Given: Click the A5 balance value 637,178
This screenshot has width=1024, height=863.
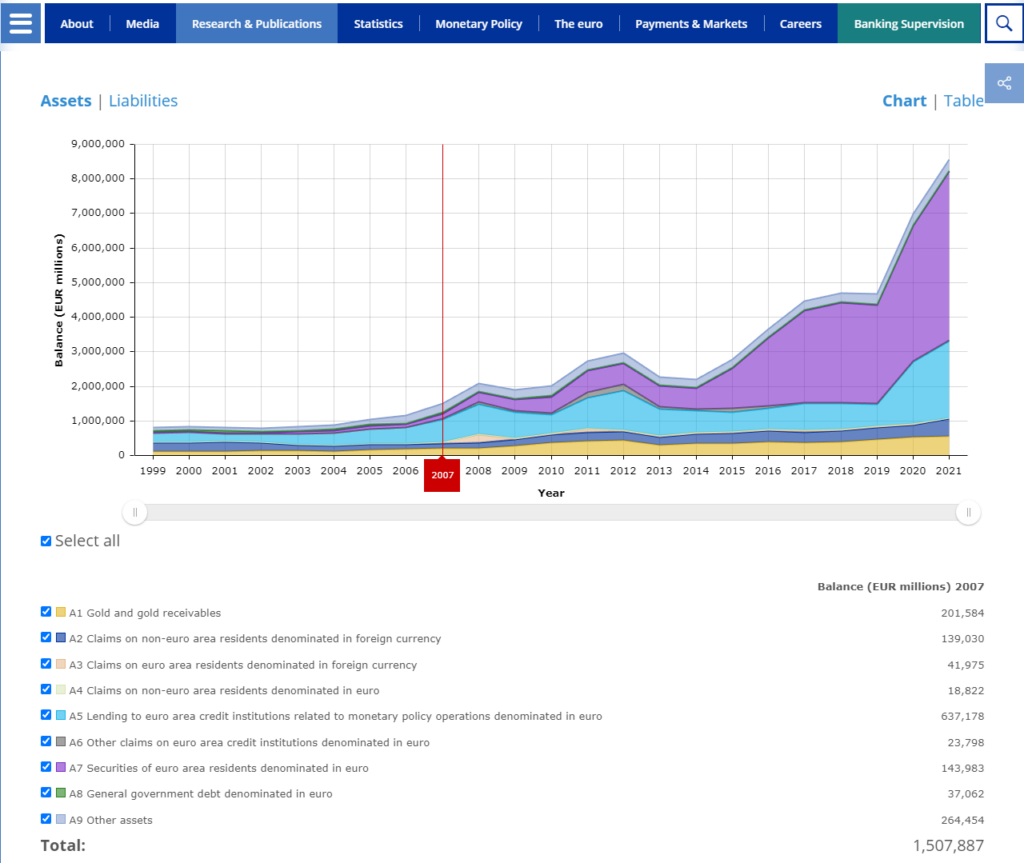Looking at the screenshot, I should pos(962,716).
